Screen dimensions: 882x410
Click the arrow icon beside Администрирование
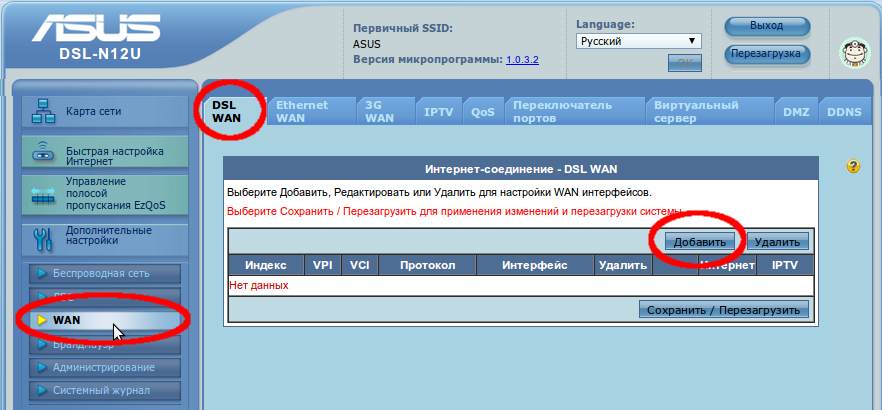[42, 367]
